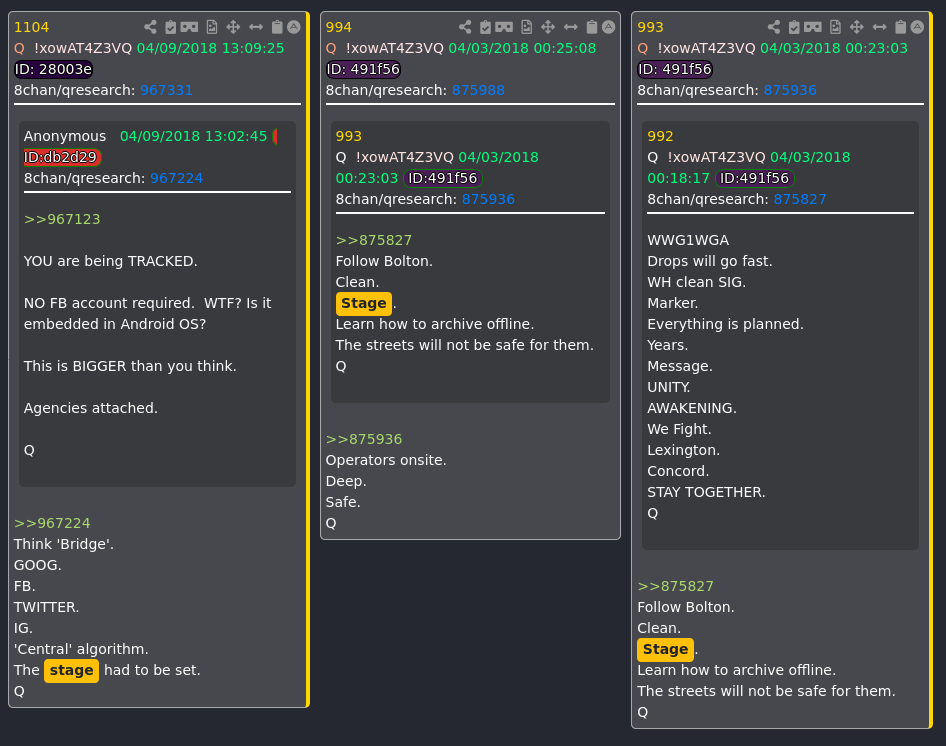
Task: Click horizontal arrows icon on post 1104
Action: click(x=256, y=27)
